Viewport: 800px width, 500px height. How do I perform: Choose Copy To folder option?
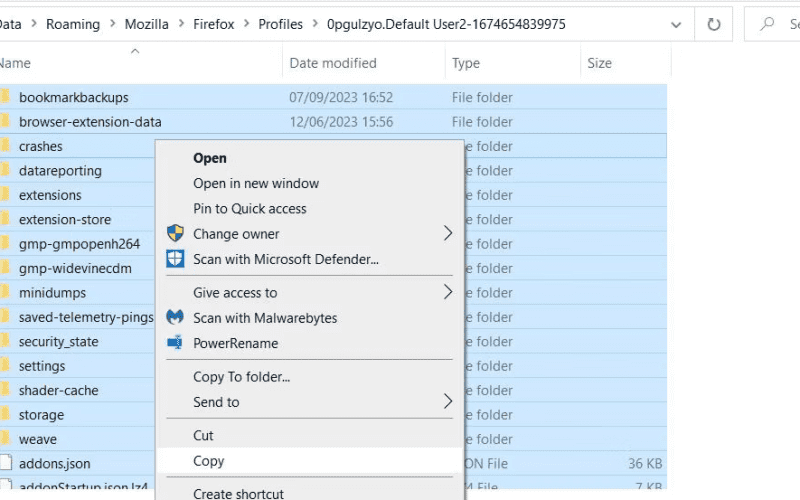pos(241,377)
